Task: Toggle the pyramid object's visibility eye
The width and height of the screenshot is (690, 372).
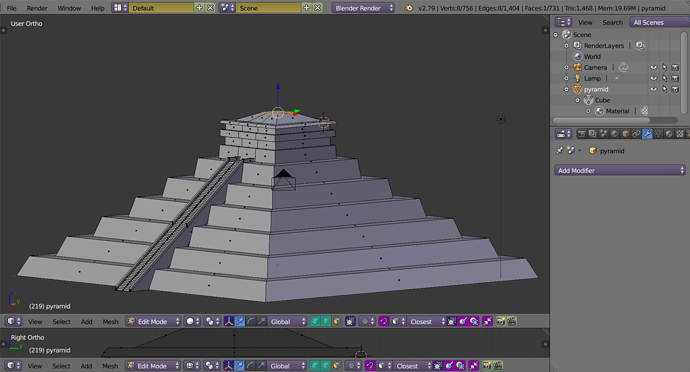Action: (x=653, y=89)
